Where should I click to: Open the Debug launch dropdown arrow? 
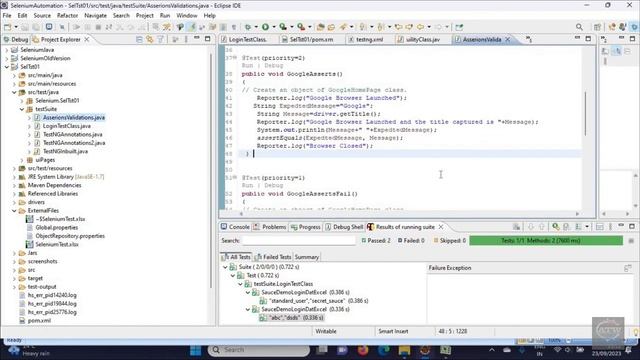[x=256, y=27]
